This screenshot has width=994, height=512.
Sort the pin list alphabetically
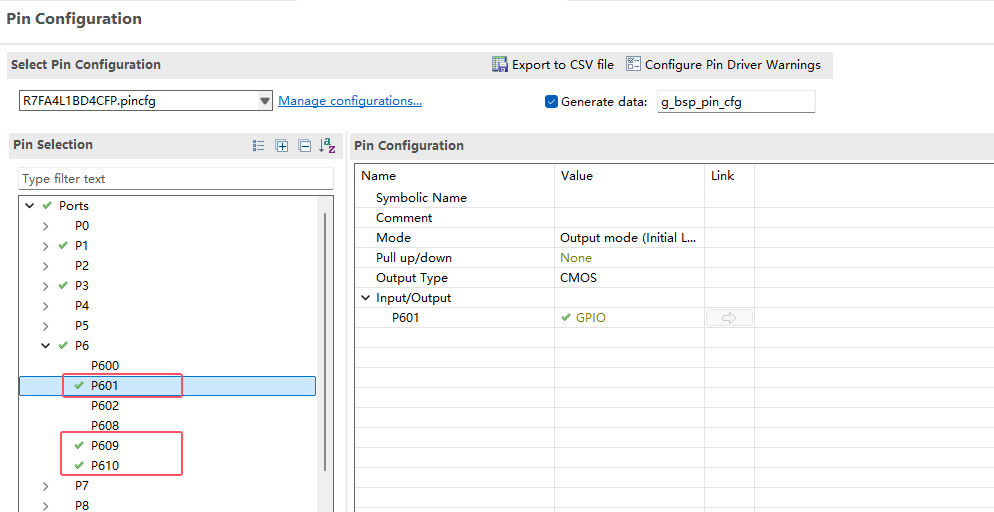[327, 146]
